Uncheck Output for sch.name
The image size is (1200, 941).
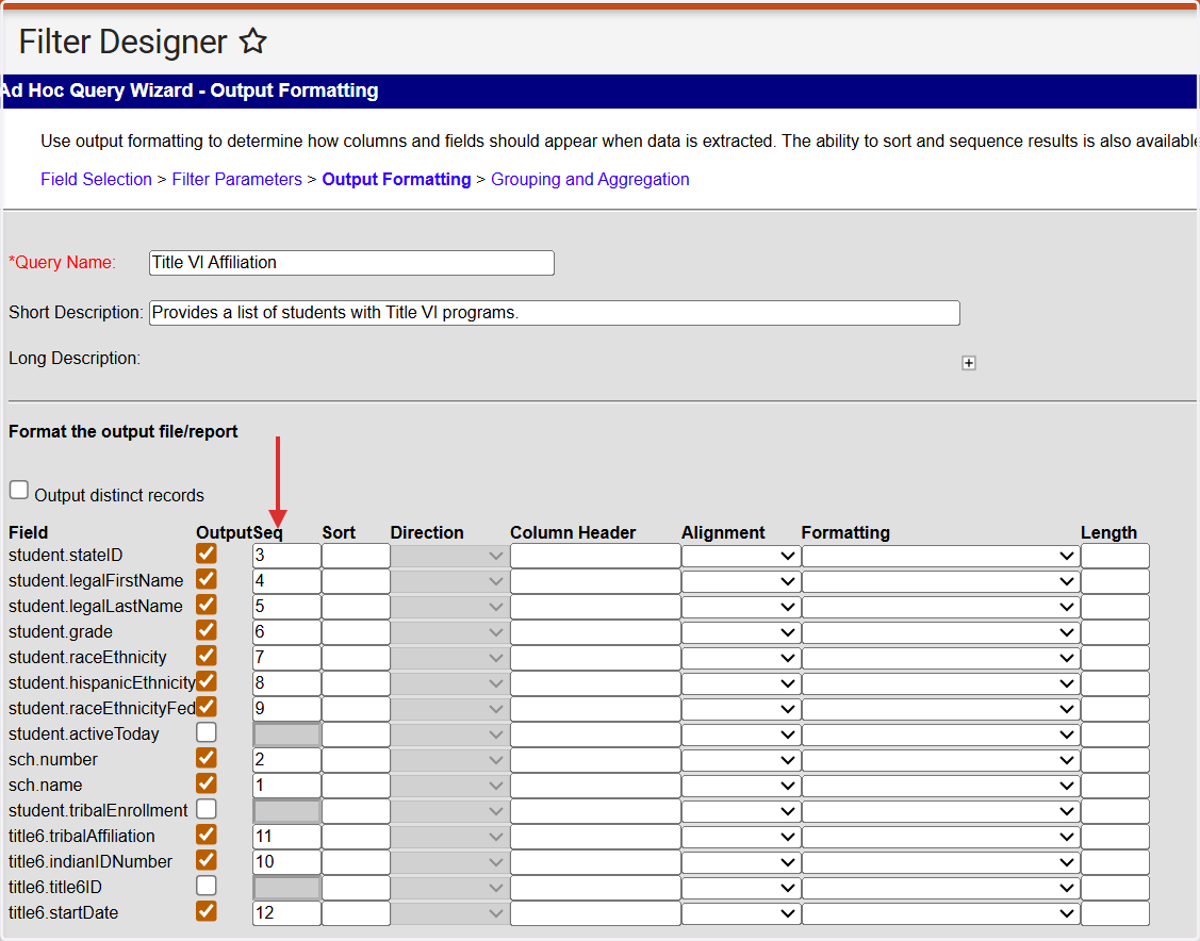click(x=207, y=783)
